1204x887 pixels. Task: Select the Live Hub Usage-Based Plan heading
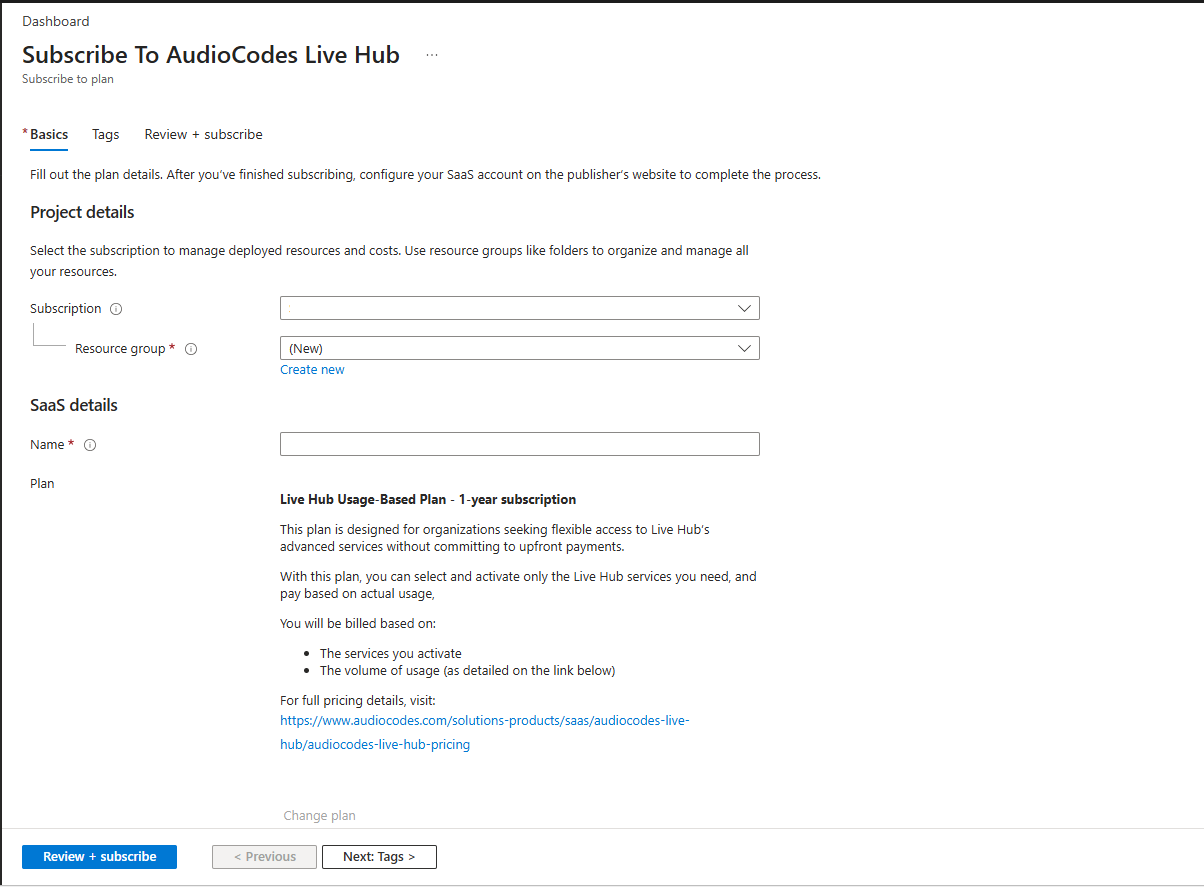[x=428, y=499]
